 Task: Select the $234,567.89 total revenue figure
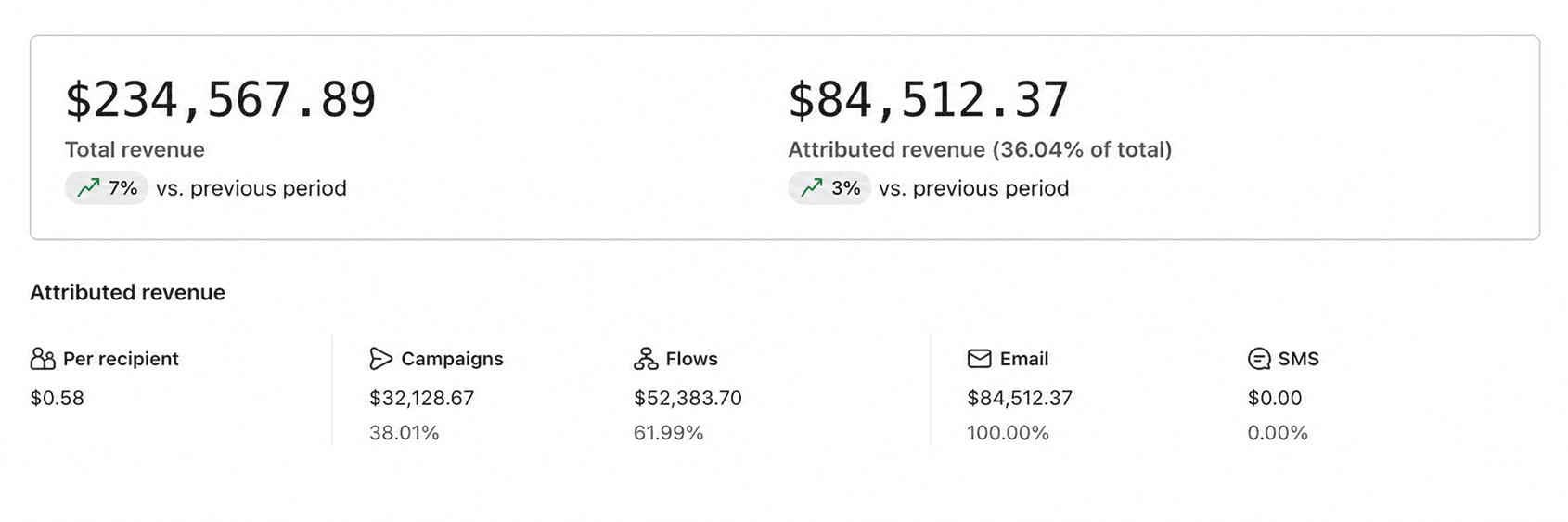[221, 100]
